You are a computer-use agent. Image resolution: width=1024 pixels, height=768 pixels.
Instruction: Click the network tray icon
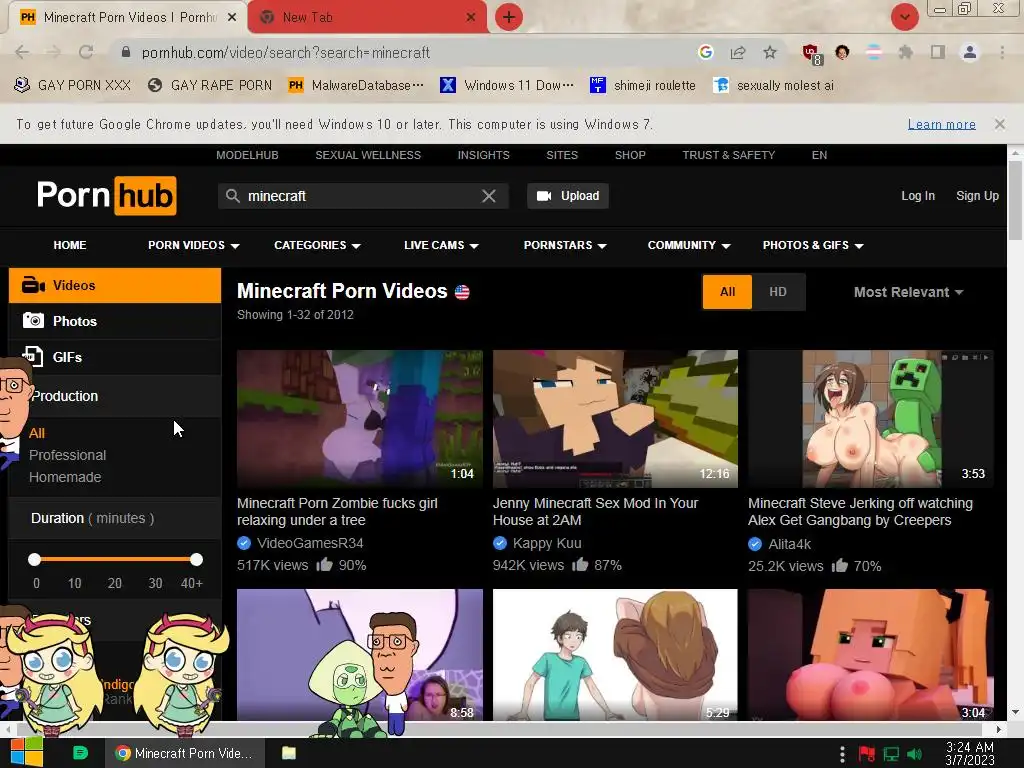click(x=891, y=754)
